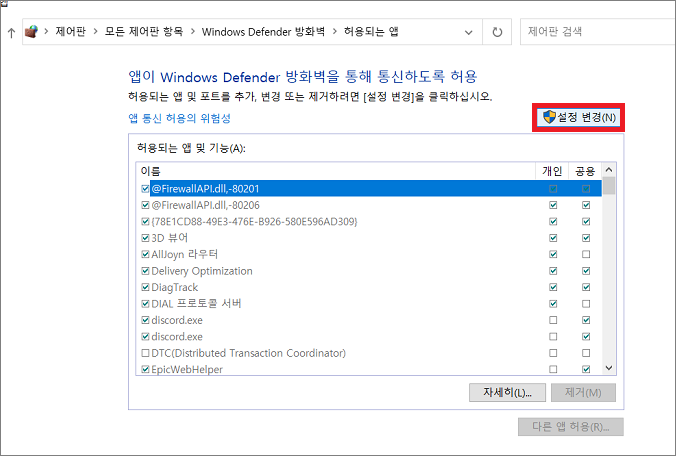676x456 pixels.
Task: Navigate to 모든 제어판 항목 breadcrumb
Action: [x=144, y=31]
